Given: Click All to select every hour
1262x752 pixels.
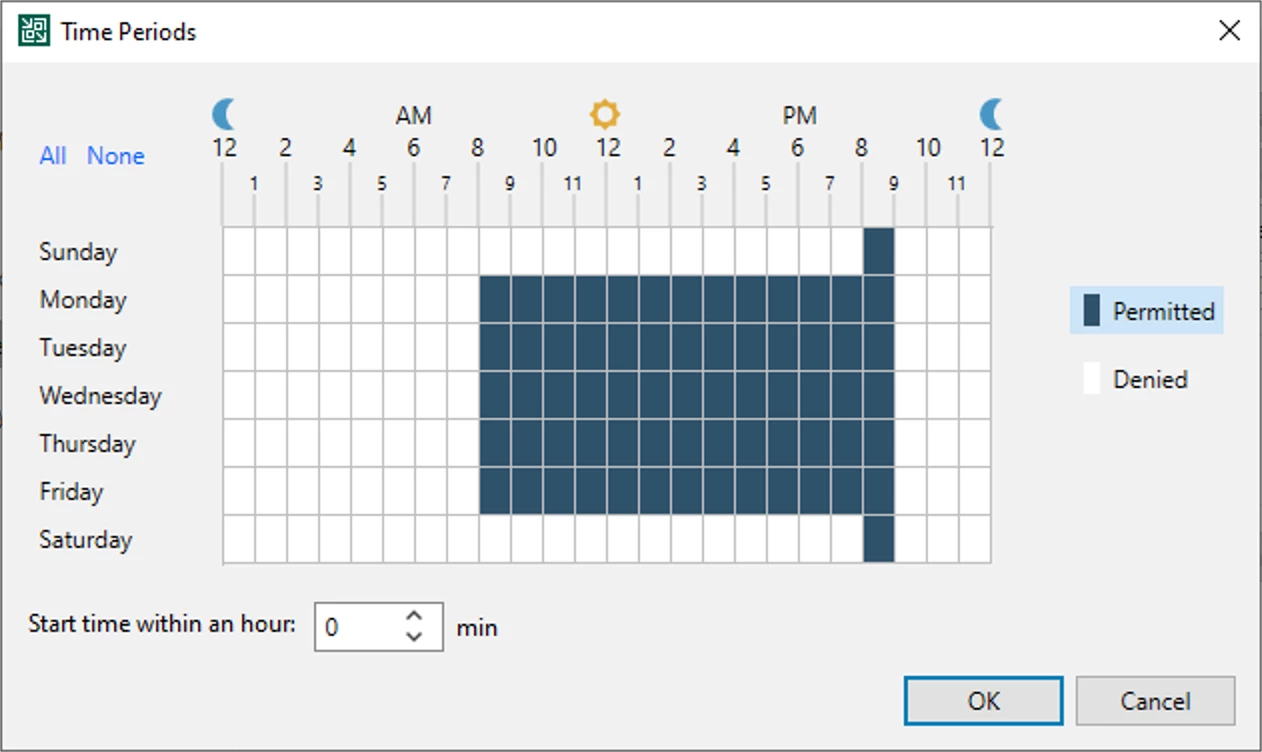Looking at the screenshot, I should click(53, 156).
